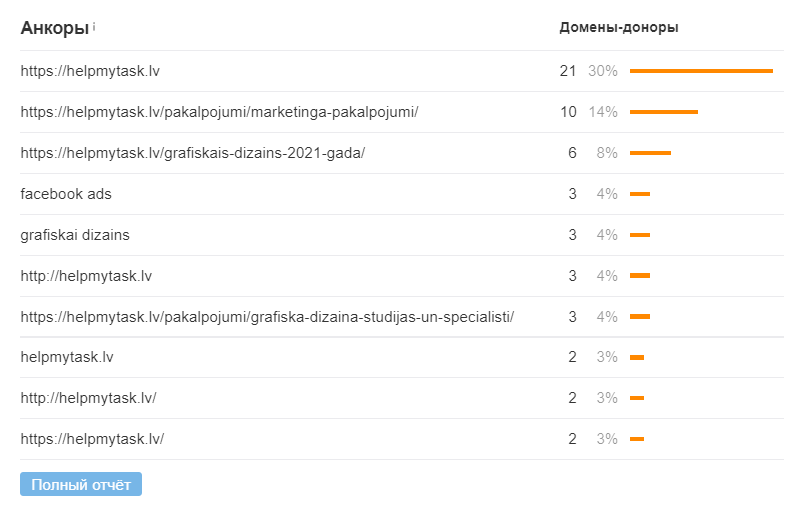Image resolution: width=806 pixels, height=511 pixels.
Task: Click the info icon beside Анкоры heading
Action: coord(94,26)
